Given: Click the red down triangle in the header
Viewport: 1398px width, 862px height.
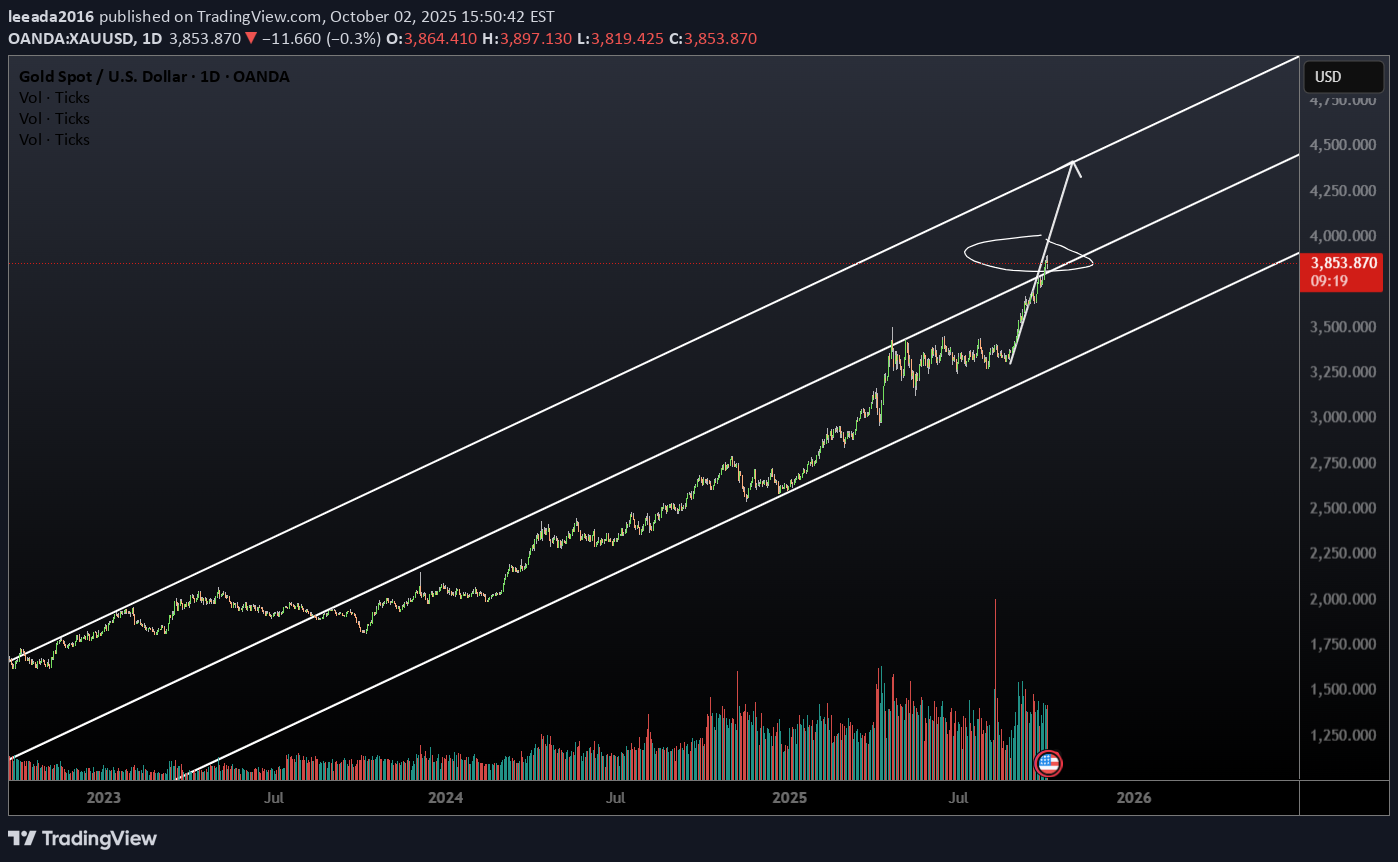Looking at the screenshot, I should pyautogui.click(x=250, y=39).
